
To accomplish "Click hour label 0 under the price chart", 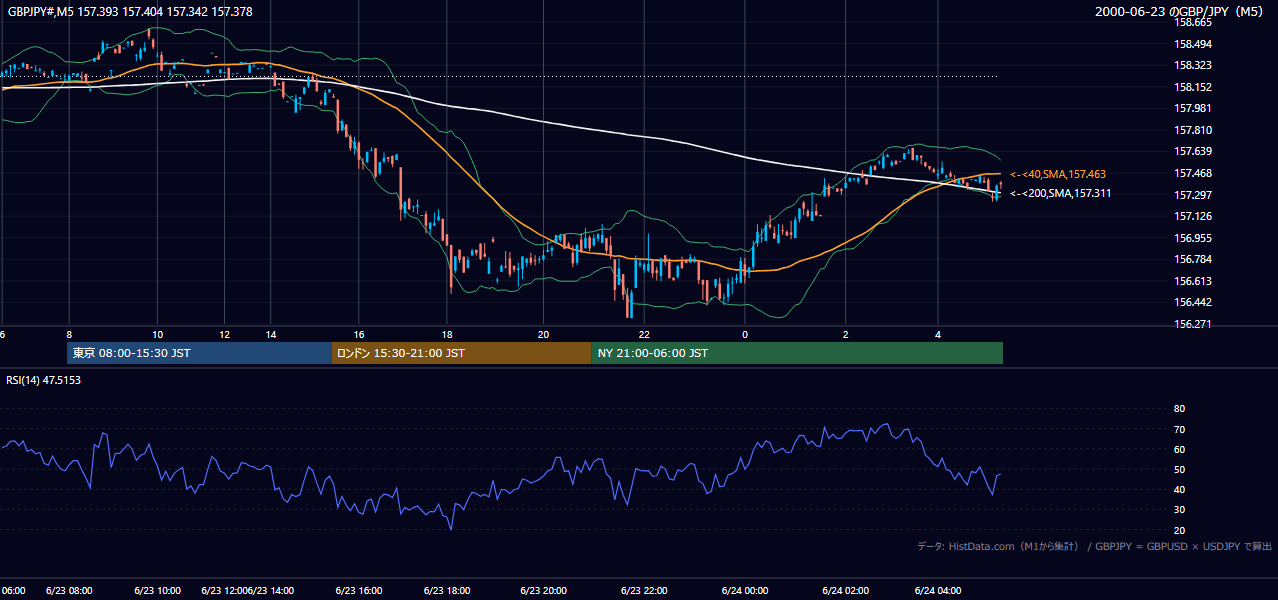I will (745, 334).
